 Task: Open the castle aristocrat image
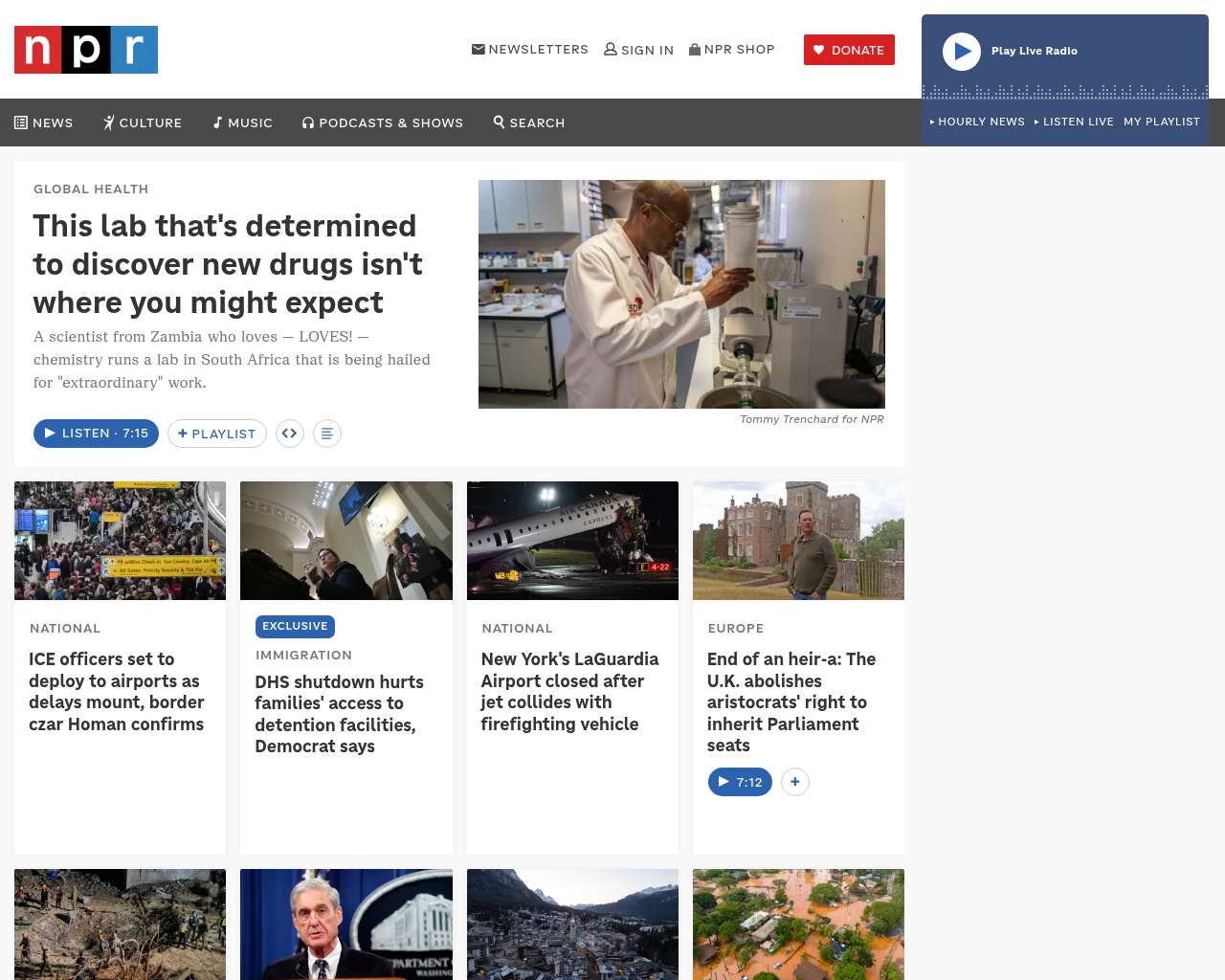tap(798, 541)
